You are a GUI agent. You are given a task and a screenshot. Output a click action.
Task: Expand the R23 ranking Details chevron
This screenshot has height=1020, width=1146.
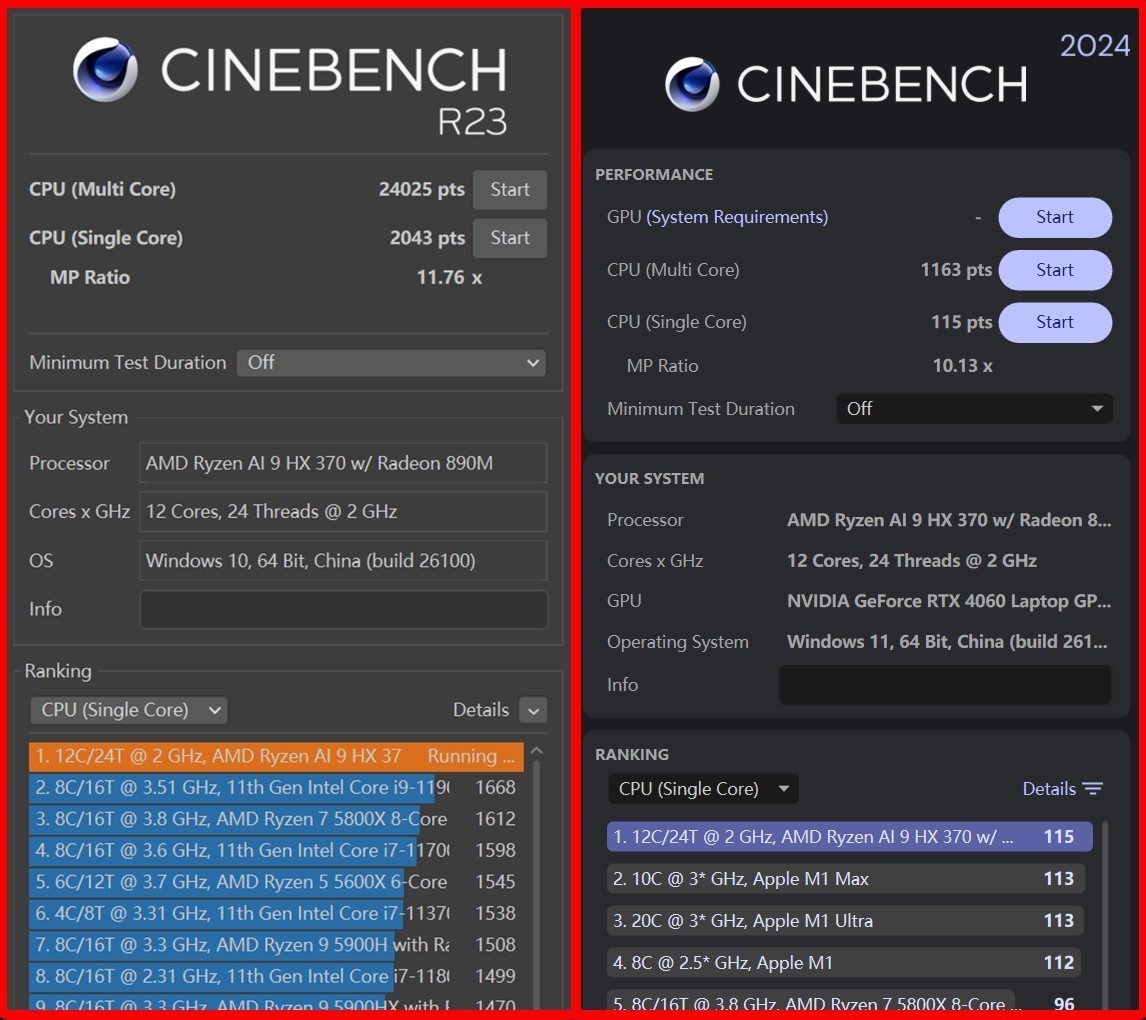(x=533, y=711)
